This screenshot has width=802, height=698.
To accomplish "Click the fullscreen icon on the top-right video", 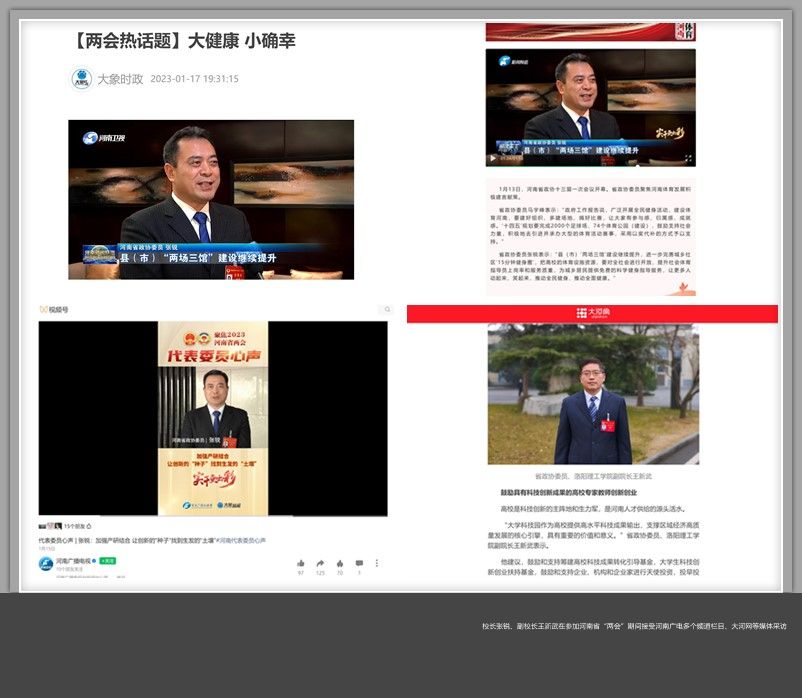I will click(x=688, y=158).
